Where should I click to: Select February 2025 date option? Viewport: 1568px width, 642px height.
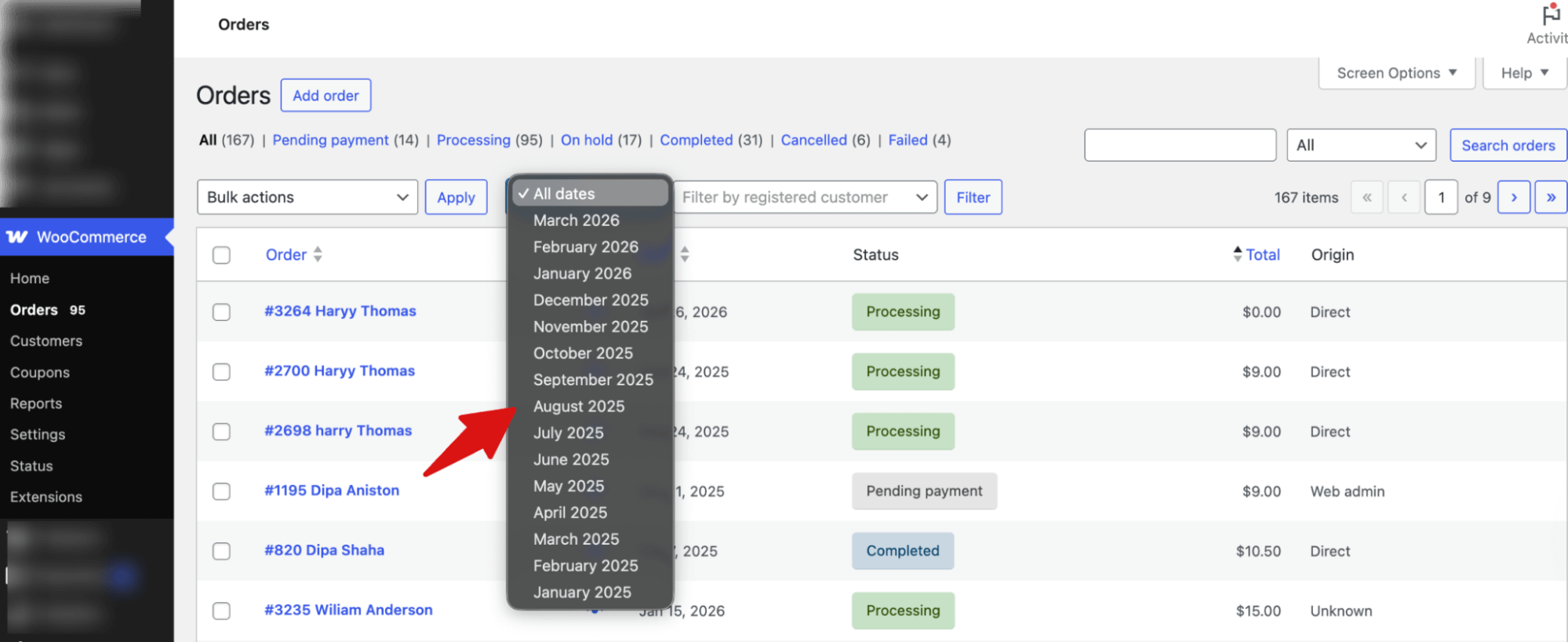tap(585, 566)
